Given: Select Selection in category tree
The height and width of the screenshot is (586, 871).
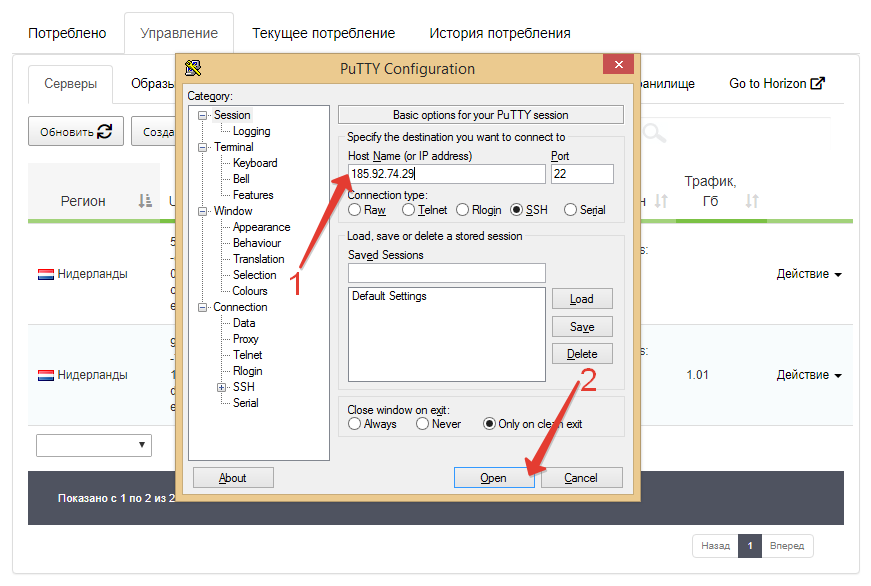Looking at the screenshot, I should 254,275.
